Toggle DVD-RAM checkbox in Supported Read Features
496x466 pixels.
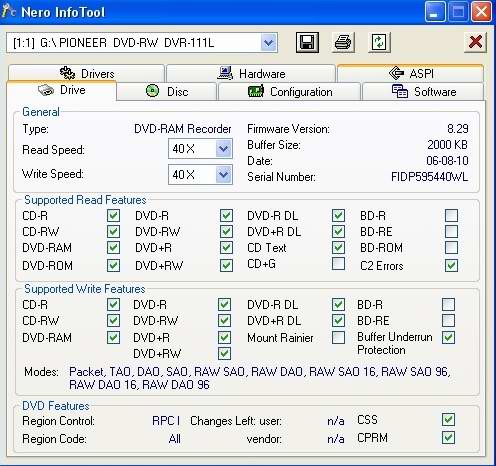click(113, 248)
